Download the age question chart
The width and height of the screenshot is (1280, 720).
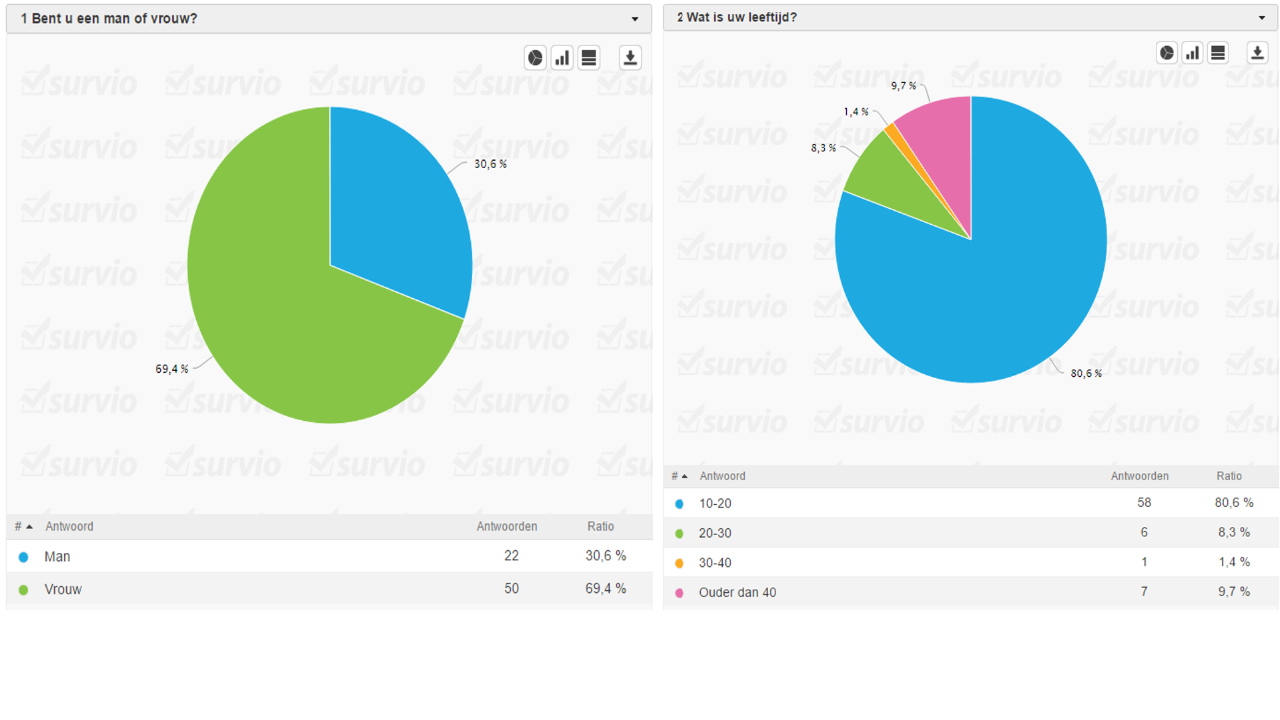tap(1258, 53)
